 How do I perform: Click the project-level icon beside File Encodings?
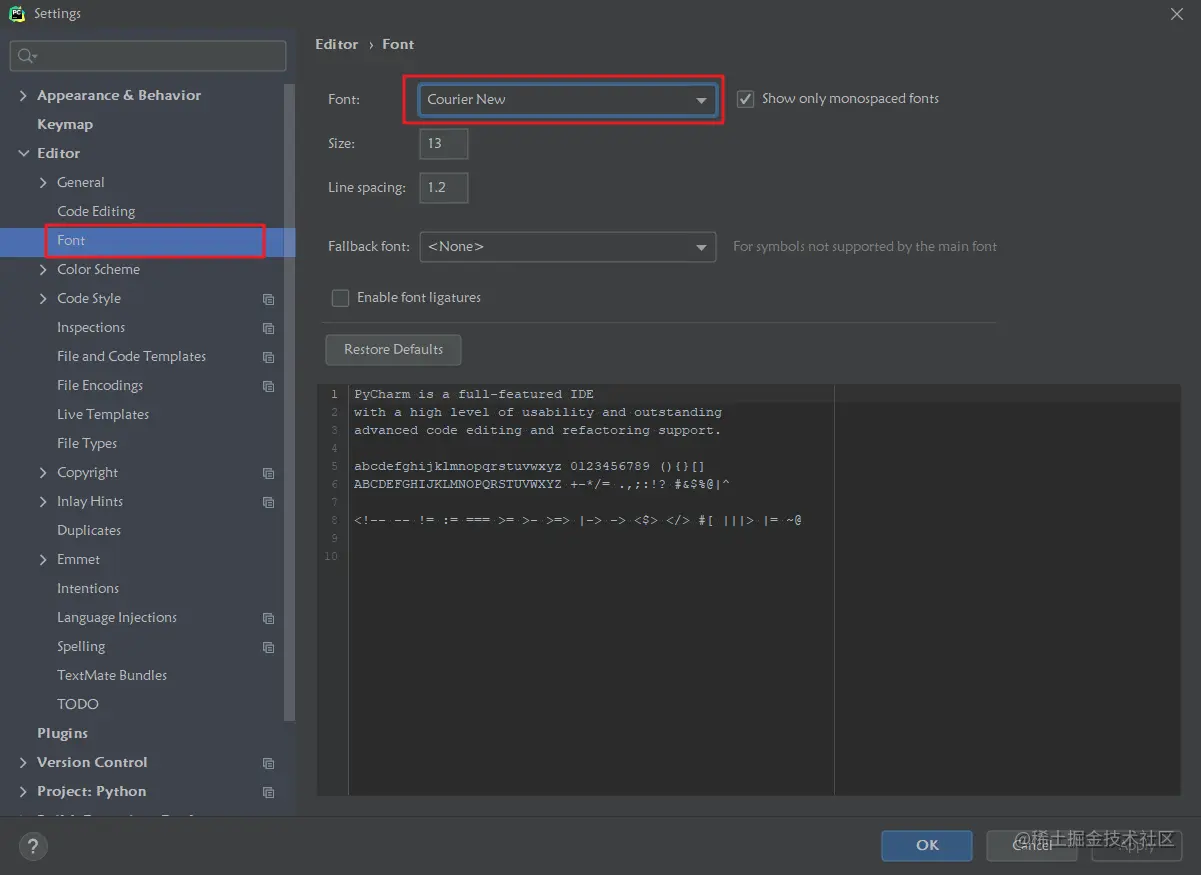[x=268, y=386]
